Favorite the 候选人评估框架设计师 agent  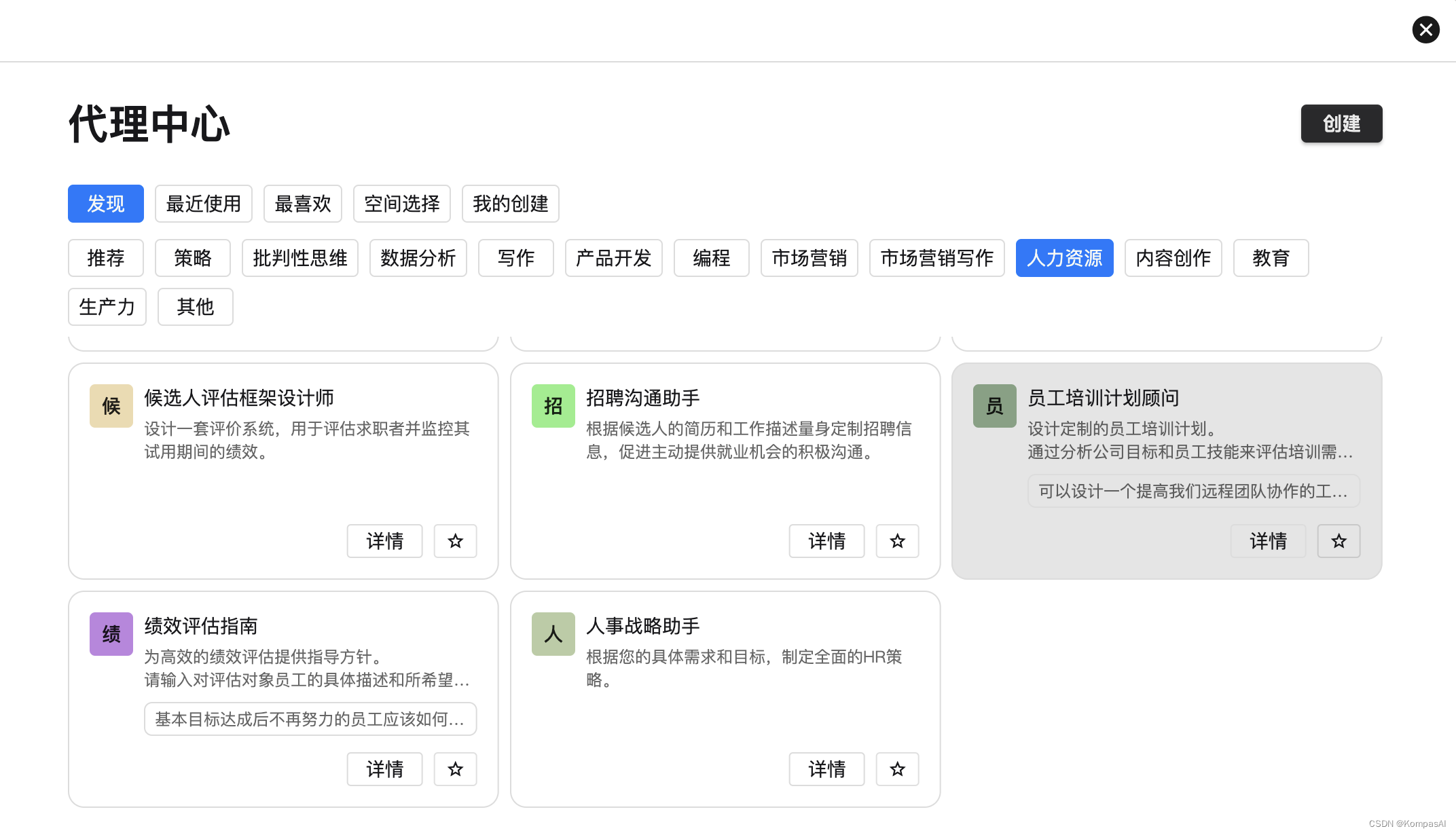(455, 541)
